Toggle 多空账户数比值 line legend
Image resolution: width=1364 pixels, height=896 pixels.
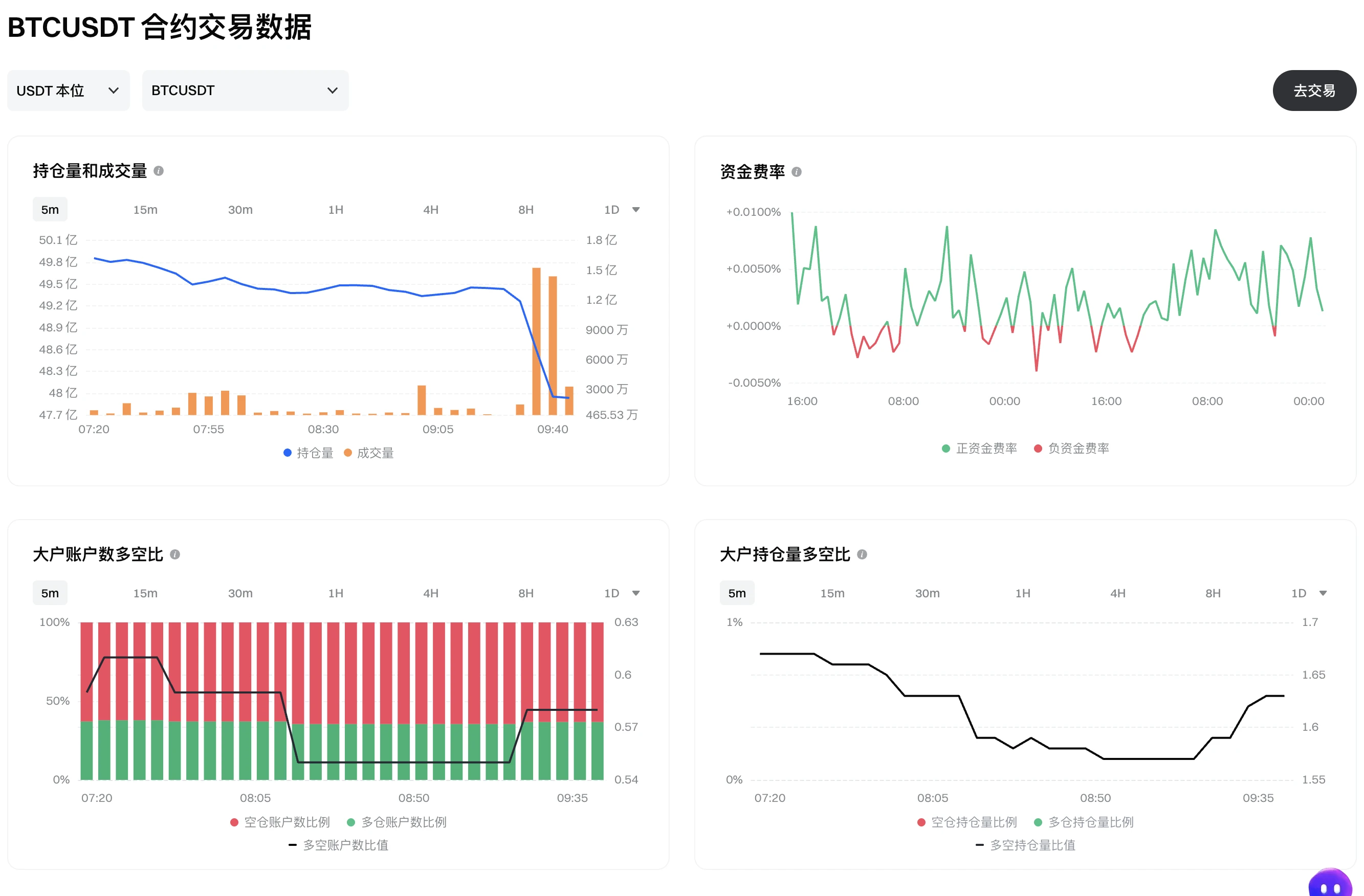338,845
